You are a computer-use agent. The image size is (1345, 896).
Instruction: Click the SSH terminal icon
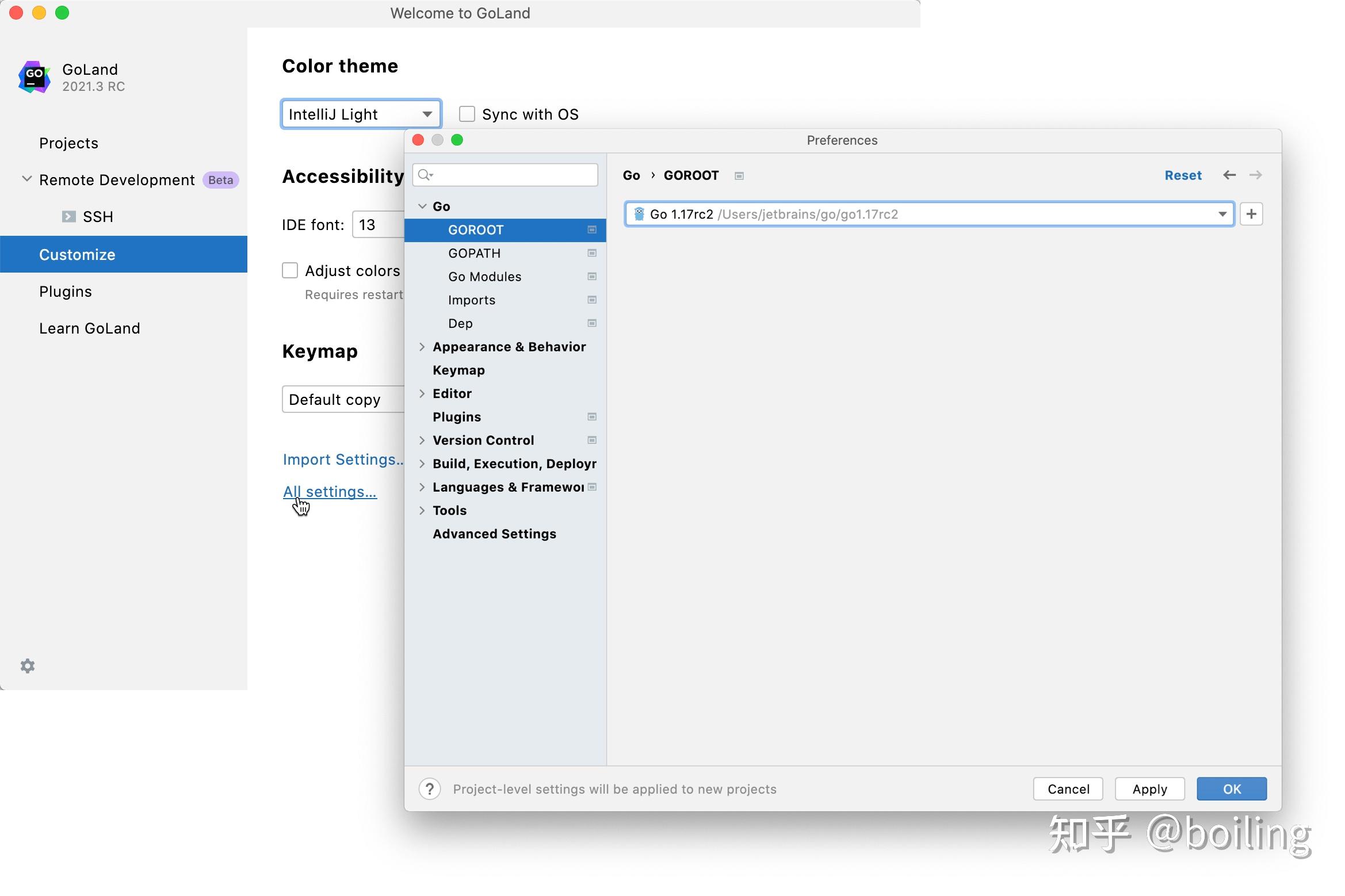(68, 217)
